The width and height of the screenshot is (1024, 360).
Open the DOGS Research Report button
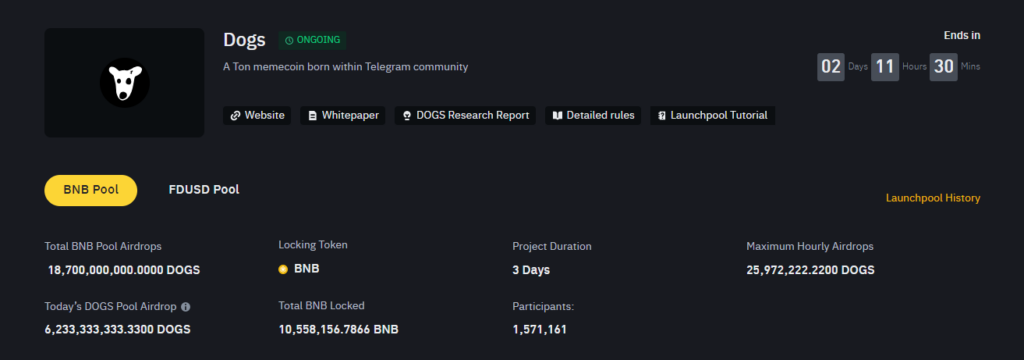pyautogui.click(x=465, y=116)
